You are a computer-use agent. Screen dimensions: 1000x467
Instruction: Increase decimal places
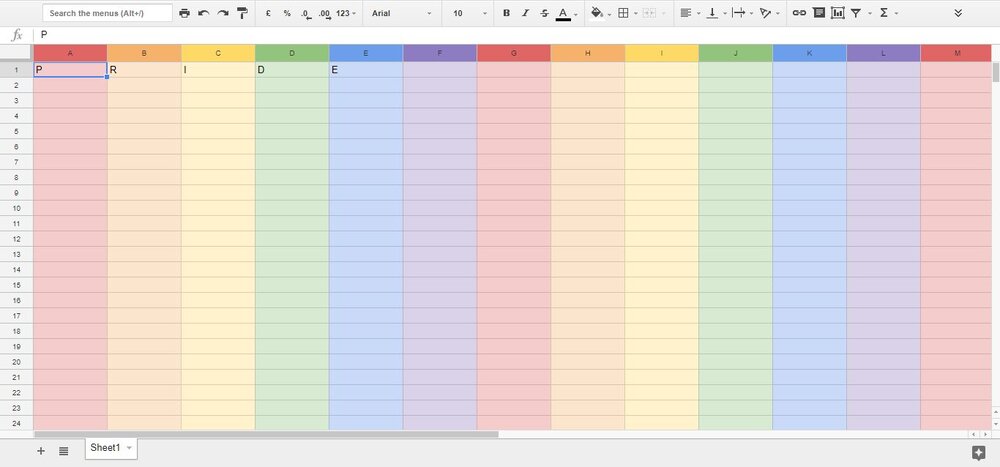(x=325, y=13)
